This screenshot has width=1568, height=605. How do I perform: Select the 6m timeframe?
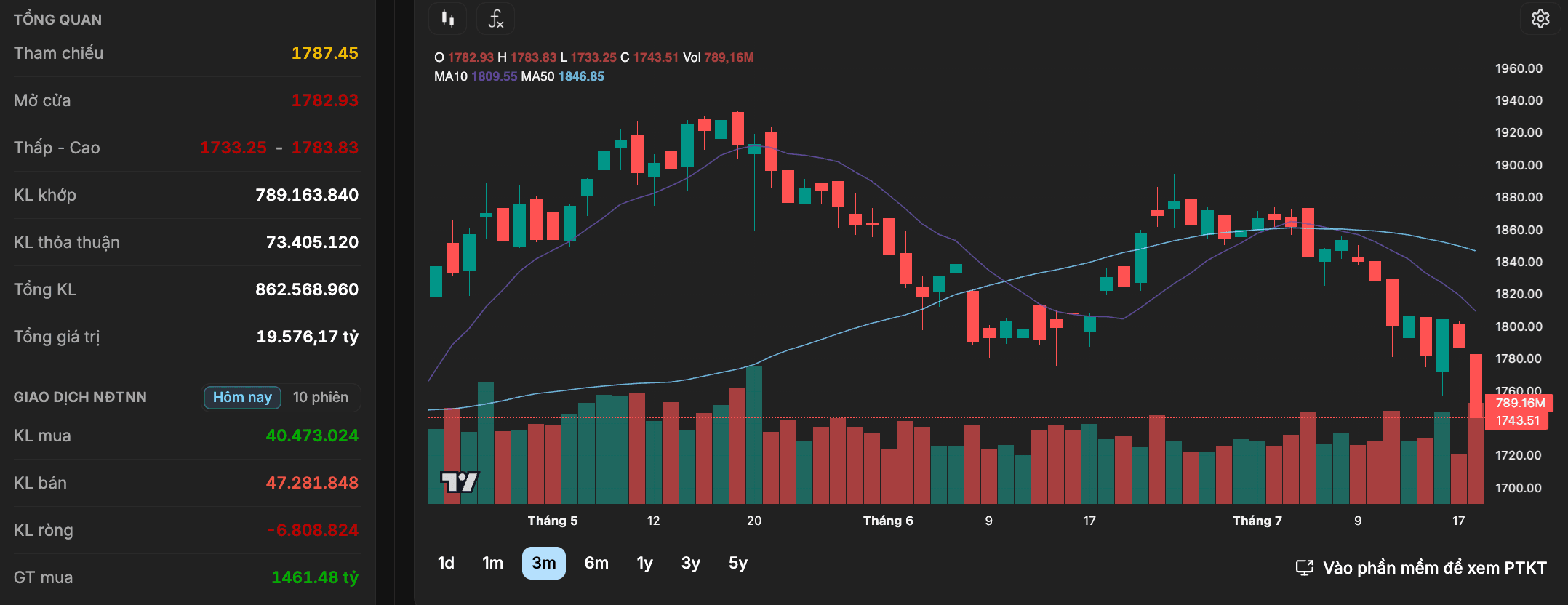coord(596,563)
